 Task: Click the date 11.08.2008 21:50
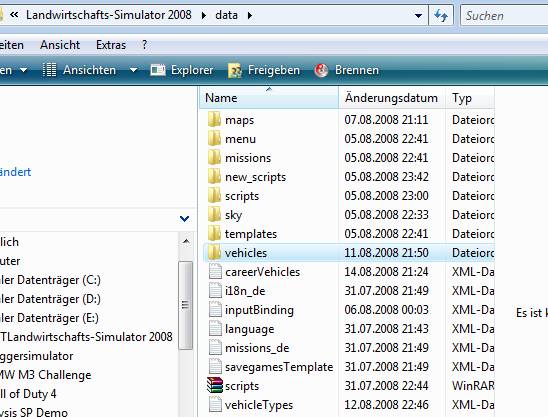tap(386, 253)
